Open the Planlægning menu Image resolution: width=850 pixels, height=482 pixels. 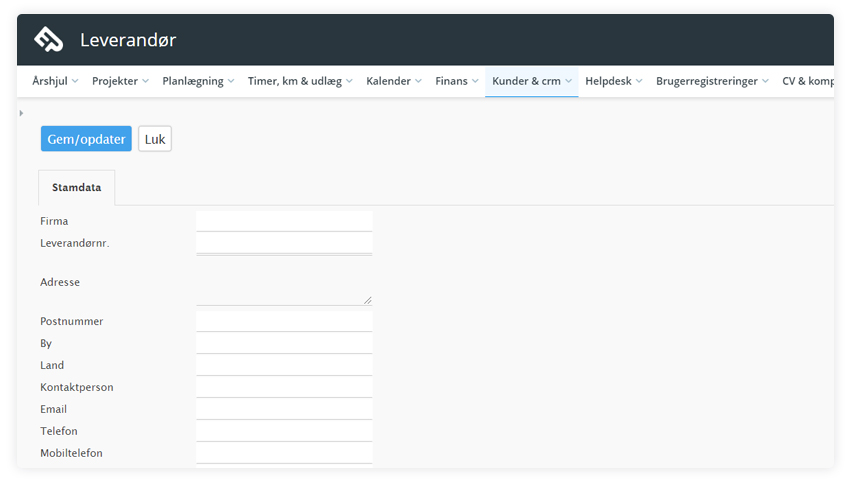coord(198,81)
